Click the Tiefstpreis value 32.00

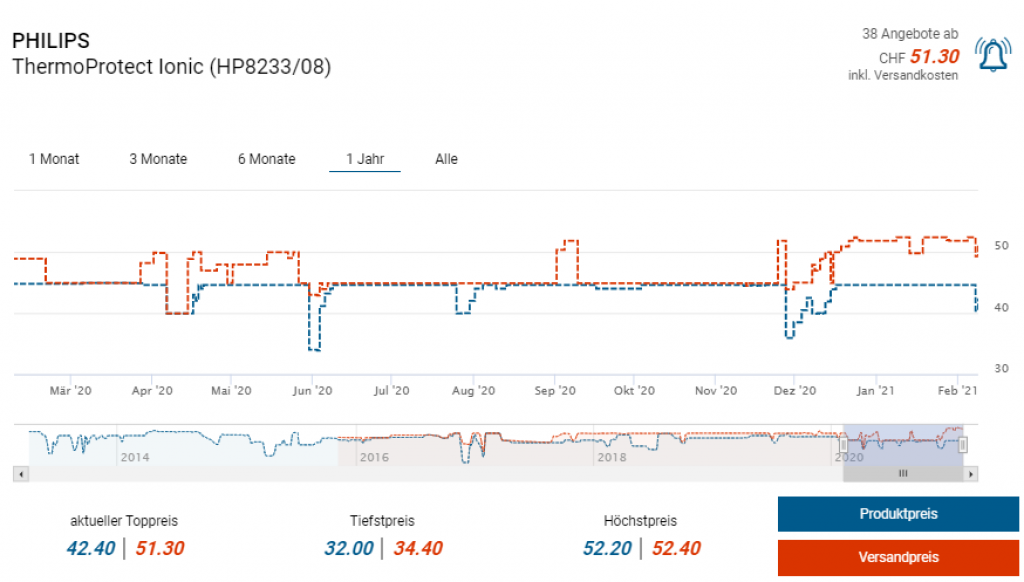tap(349, 548)
